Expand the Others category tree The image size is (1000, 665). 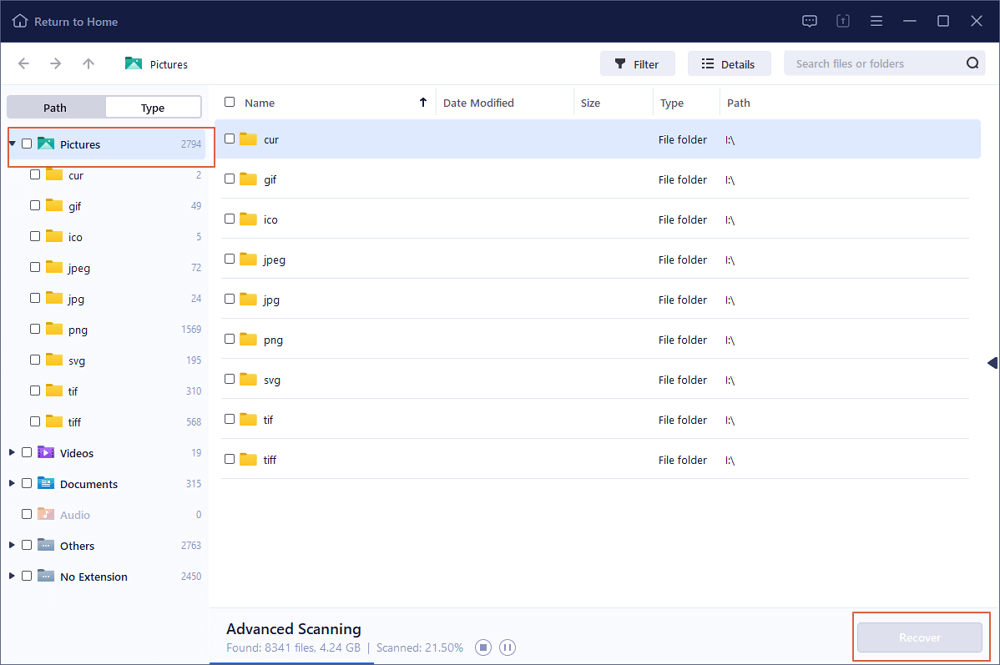(12, 545)
